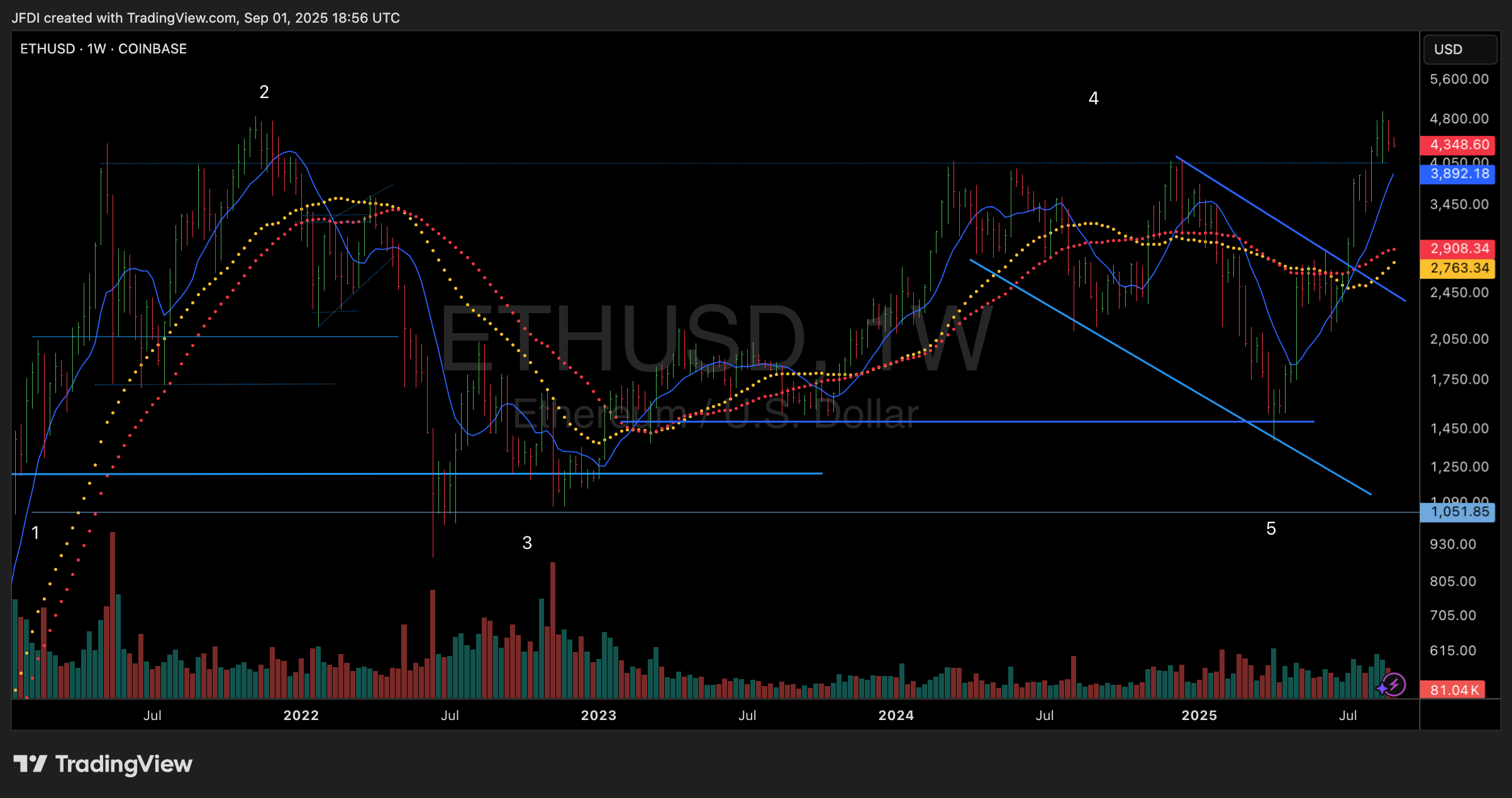
Task: Click the TradingView logo at bottom
Action: (x=103, y=764)
